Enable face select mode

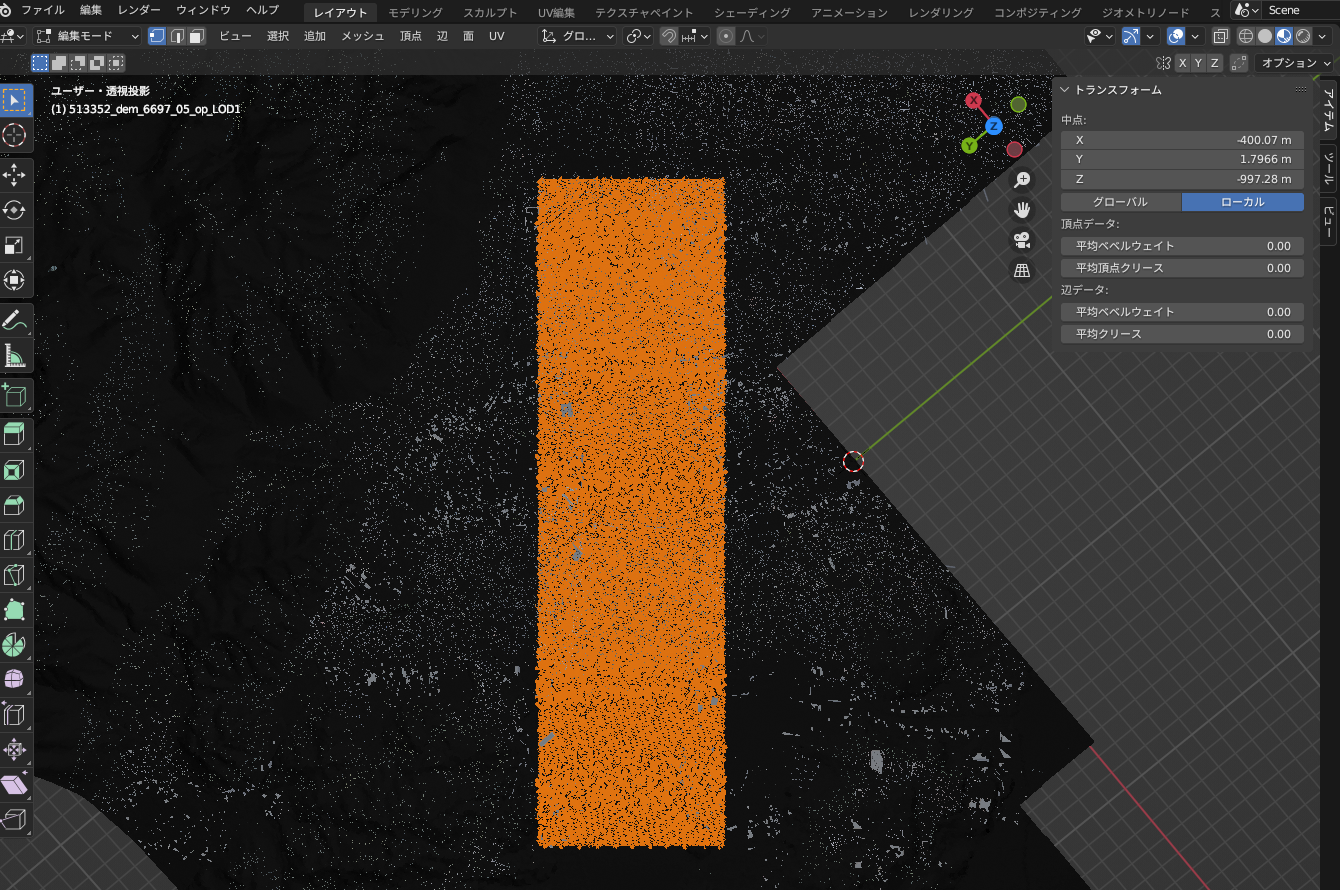(x=197, y=36)
